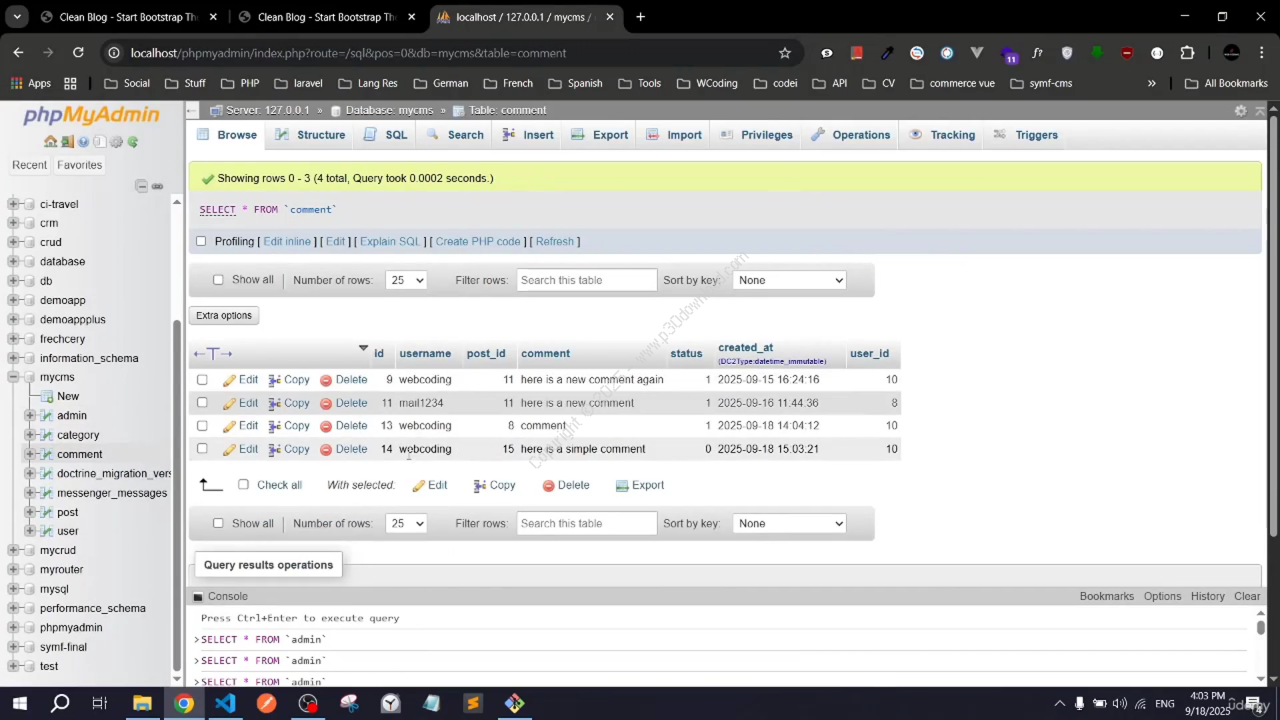1280x720 pixels.
Task: Expand the mycrud database node
Action: (x=14, y=550)
